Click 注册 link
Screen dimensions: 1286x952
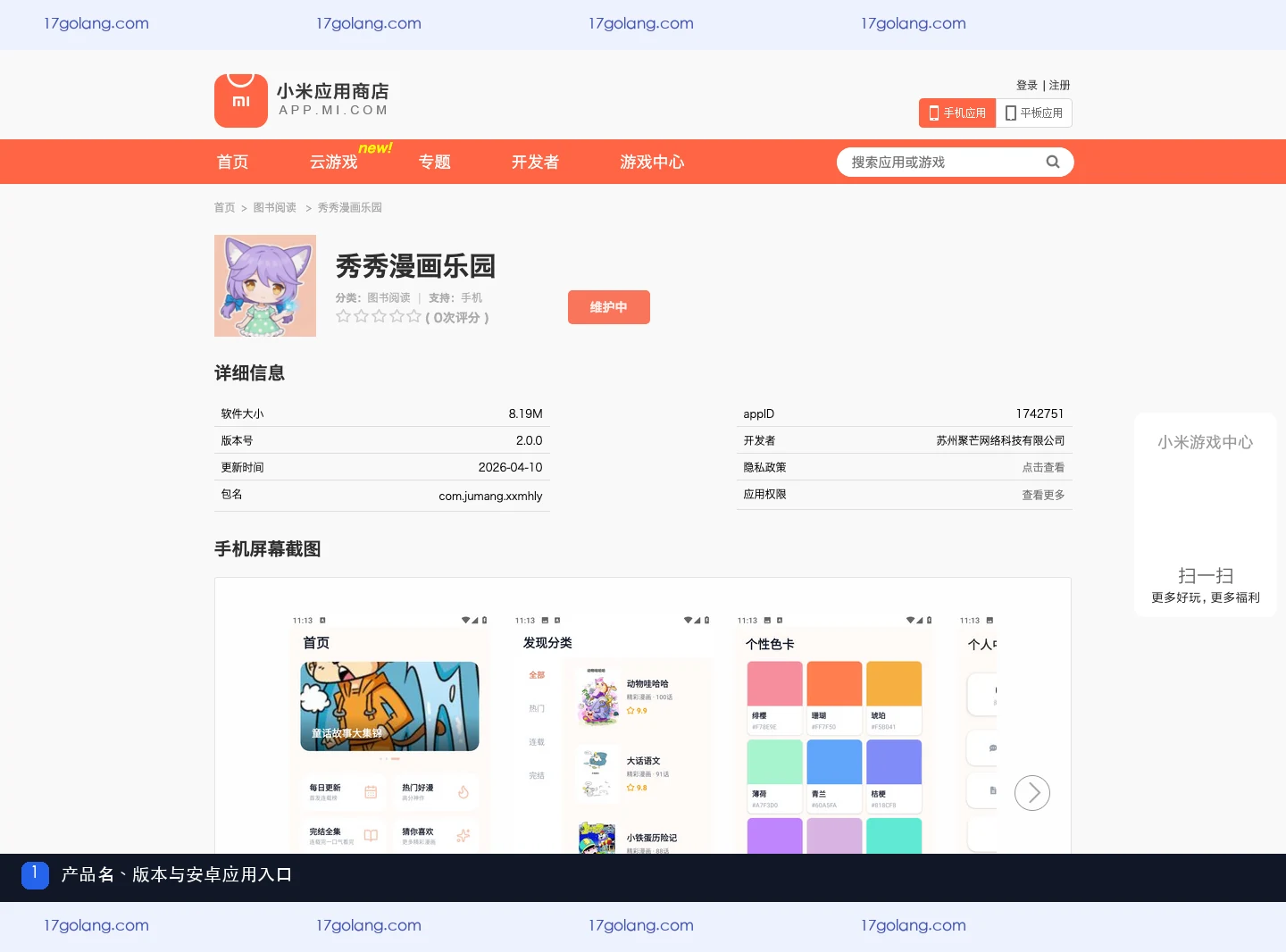click(1060, 86)
